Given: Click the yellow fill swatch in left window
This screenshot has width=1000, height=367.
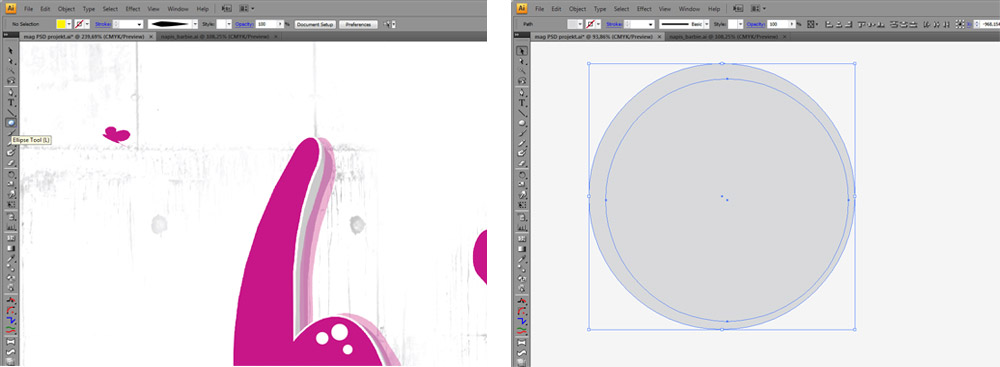Looking at the screenshot, I should click(61, 24).
